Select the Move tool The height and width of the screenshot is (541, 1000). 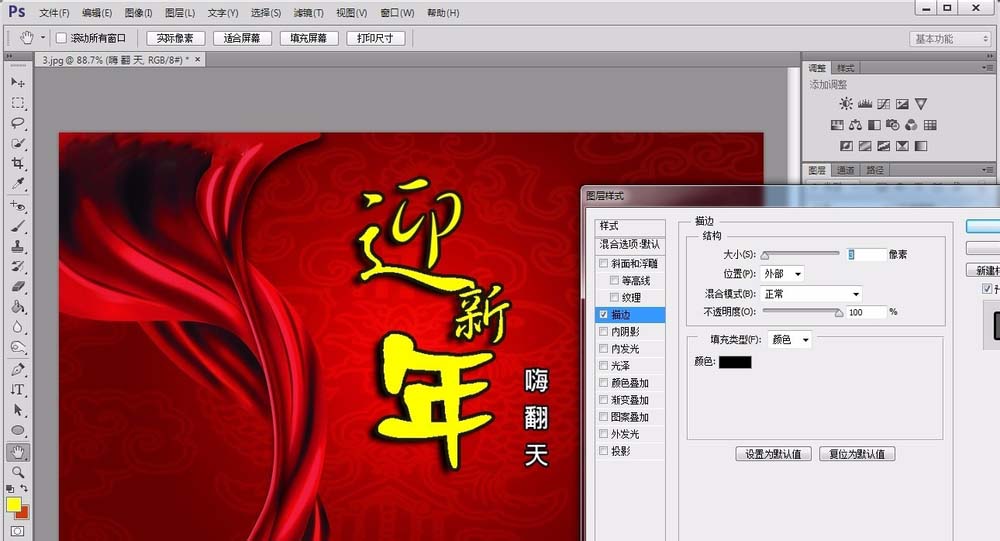18,82
